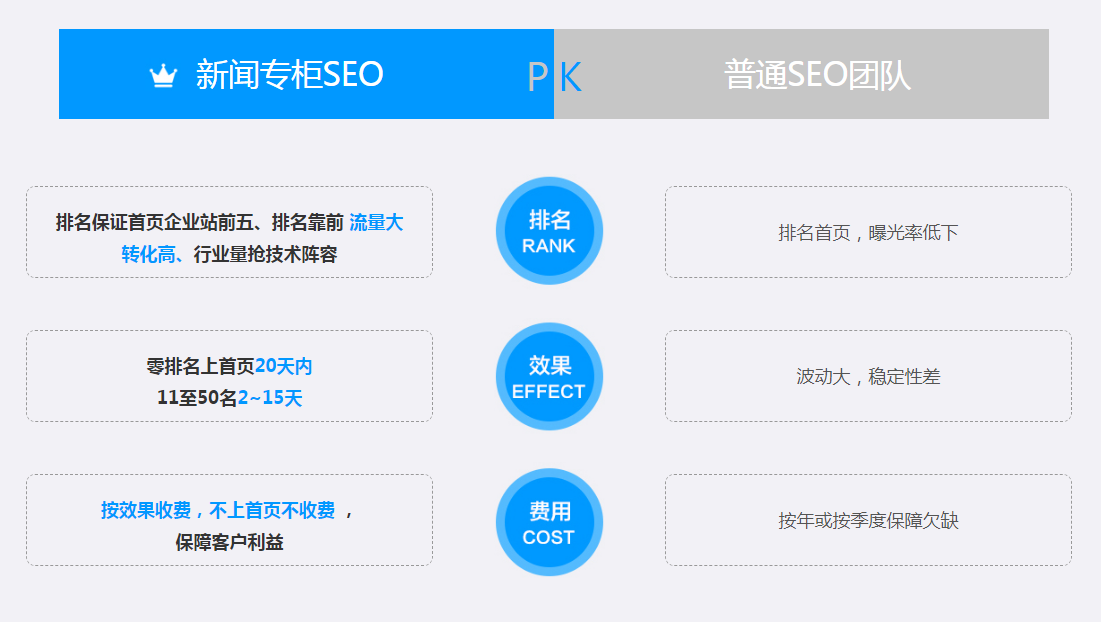Image resolution: width=1101 pixels, height=622 pixels.
Task: Select the 按年或按季度保障欠缺 box
Action: (868, 520)
